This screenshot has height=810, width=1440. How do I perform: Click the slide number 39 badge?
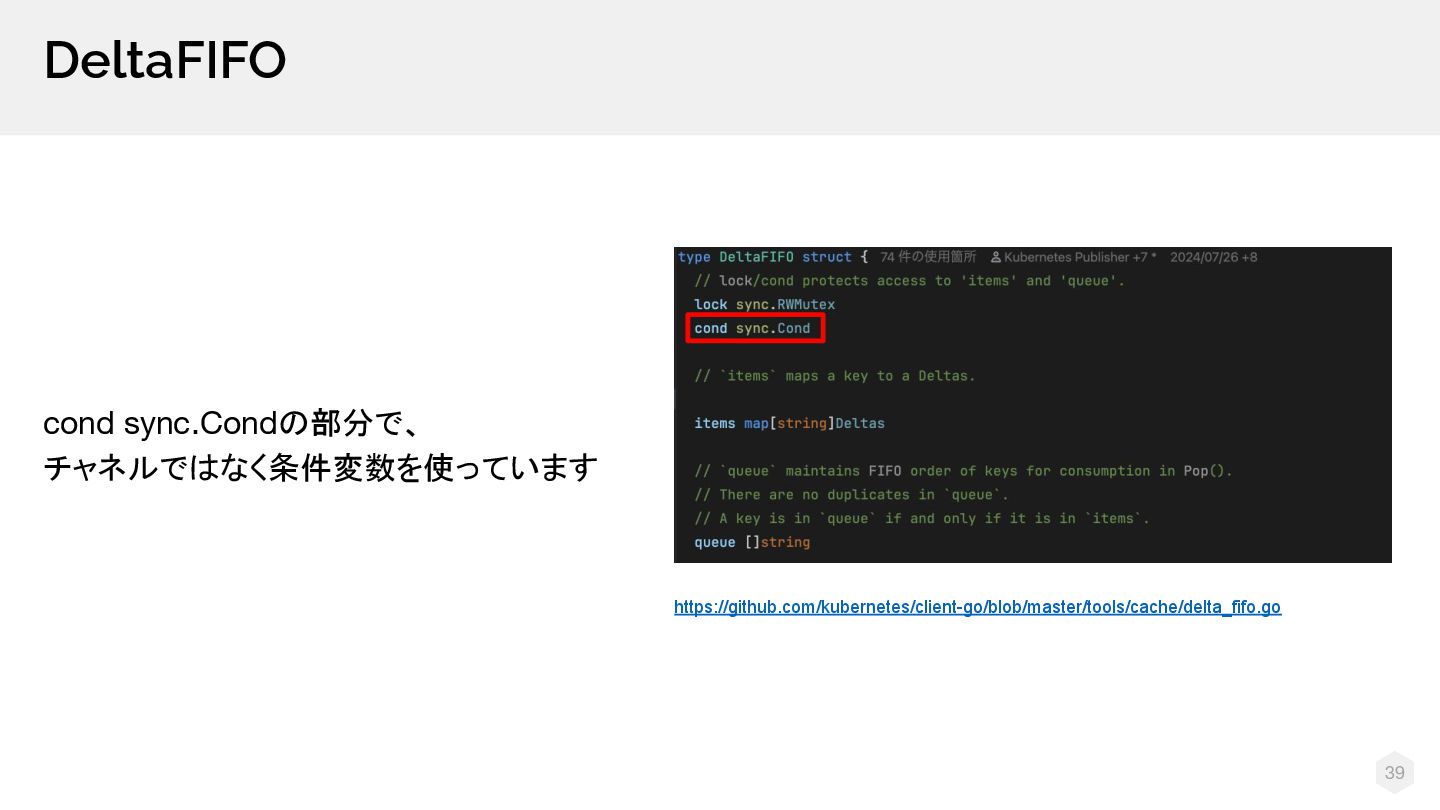[x=1394, y=772]
